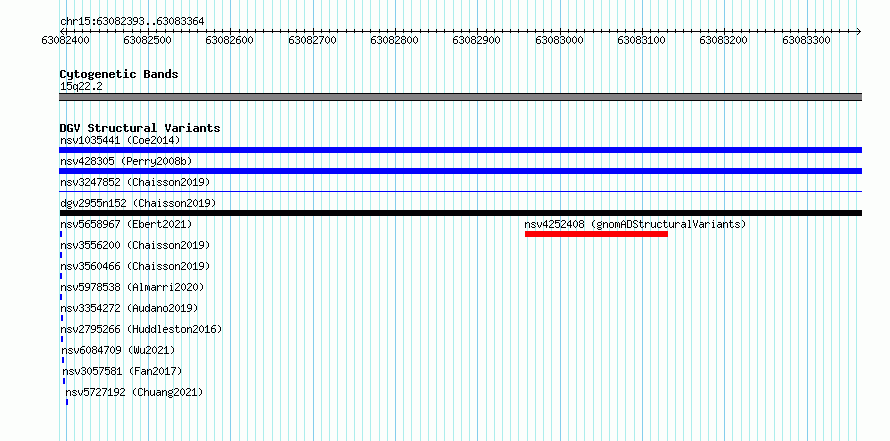This screenshot has height=441, width=890.
Task: Click the blue bar under nsv428305
Action: pyautogui.click(x=460, y=171)
